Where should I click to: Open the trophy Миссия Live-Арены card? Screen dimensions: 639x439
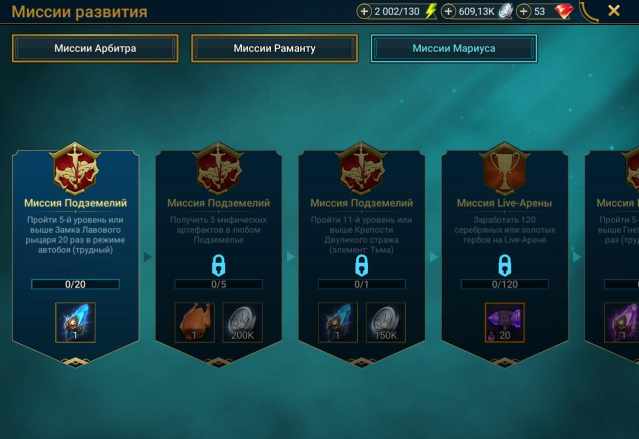tap(505, 255)
